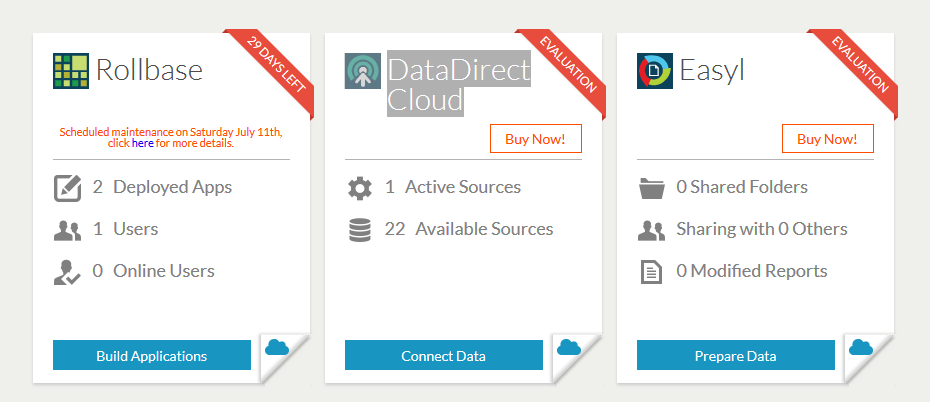Click Buy Now on Easyl card
Screen dimensions: 930x402
tap(827, 139)
